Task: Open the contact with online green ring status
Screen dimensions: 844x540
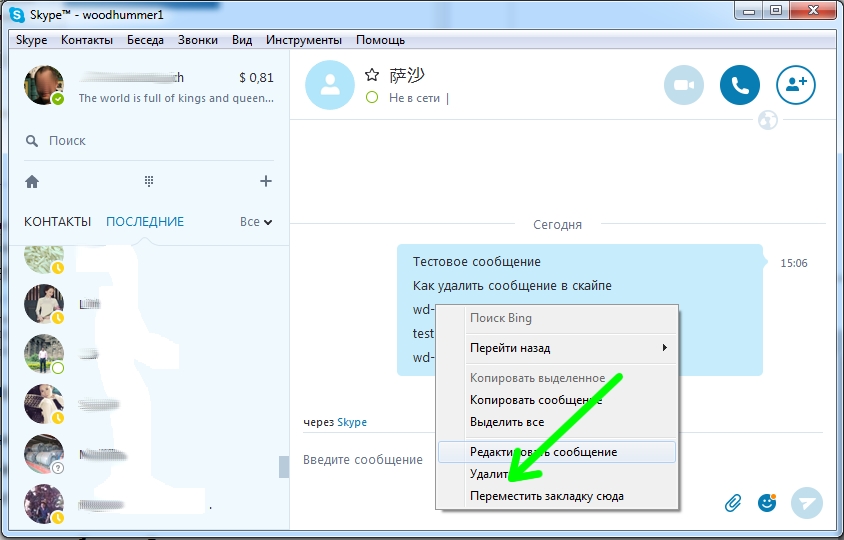Action: (44, 354)
